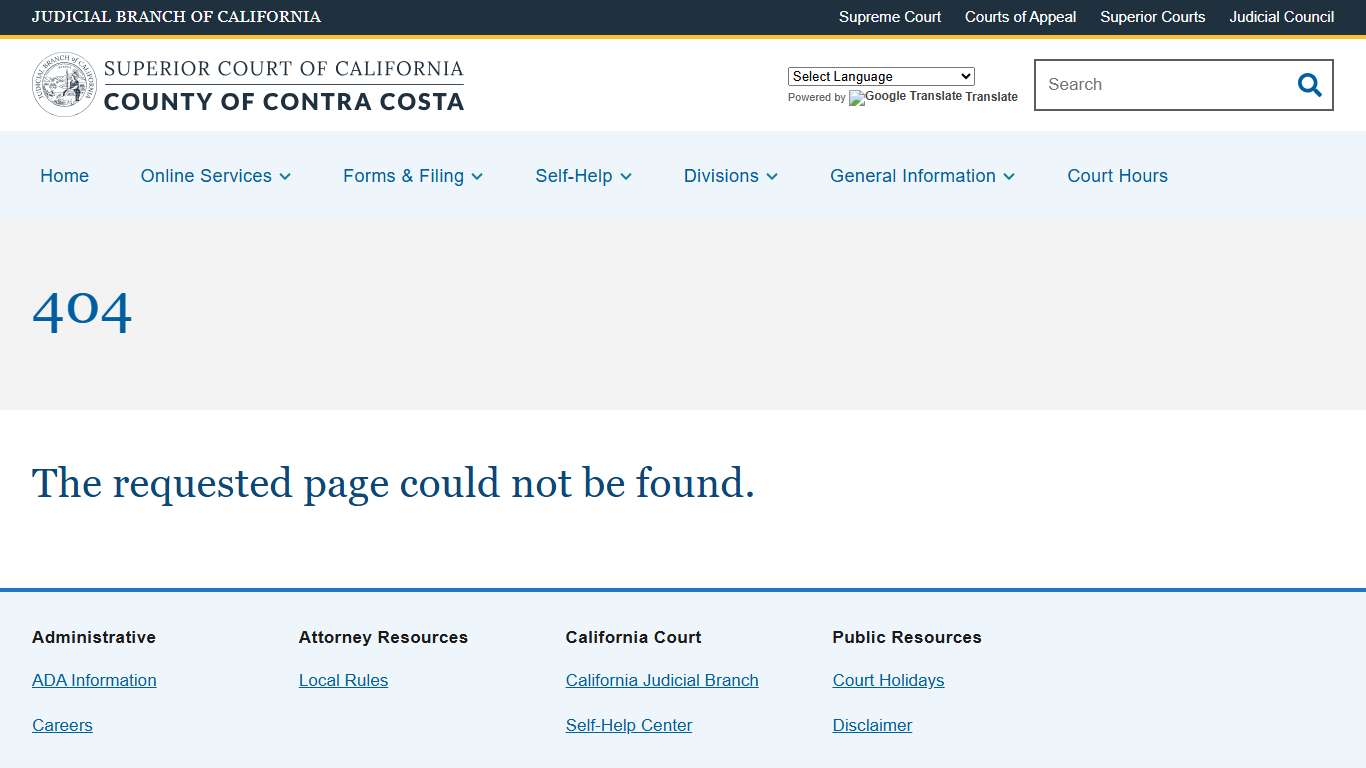Open the Select Language dropdown
The image size is (1366, 768).
[880, 76]
